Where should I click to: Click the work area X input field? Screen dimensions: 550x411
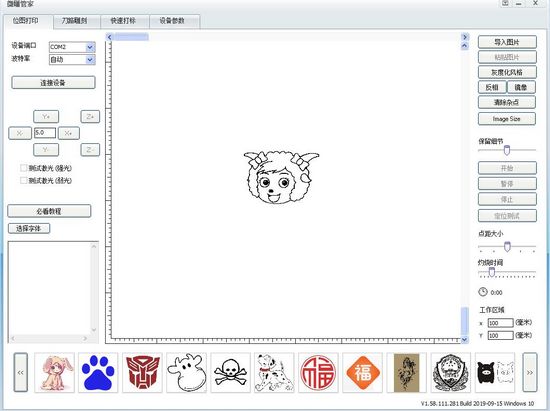500,323
